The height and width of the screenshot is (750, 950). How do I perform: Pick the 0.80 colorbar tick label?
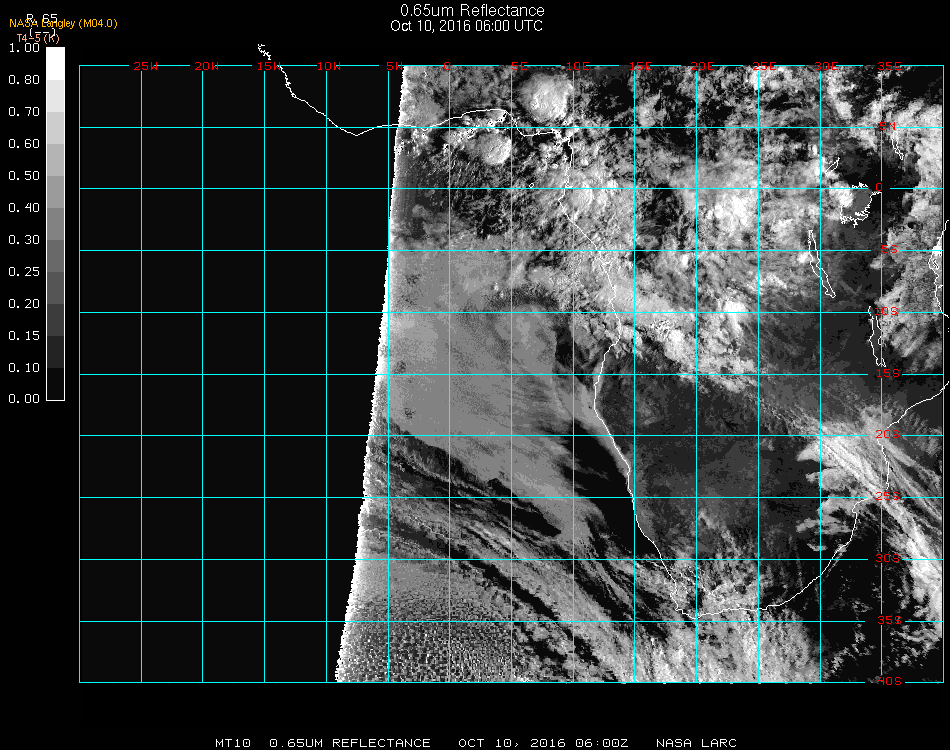coord(24,80)
